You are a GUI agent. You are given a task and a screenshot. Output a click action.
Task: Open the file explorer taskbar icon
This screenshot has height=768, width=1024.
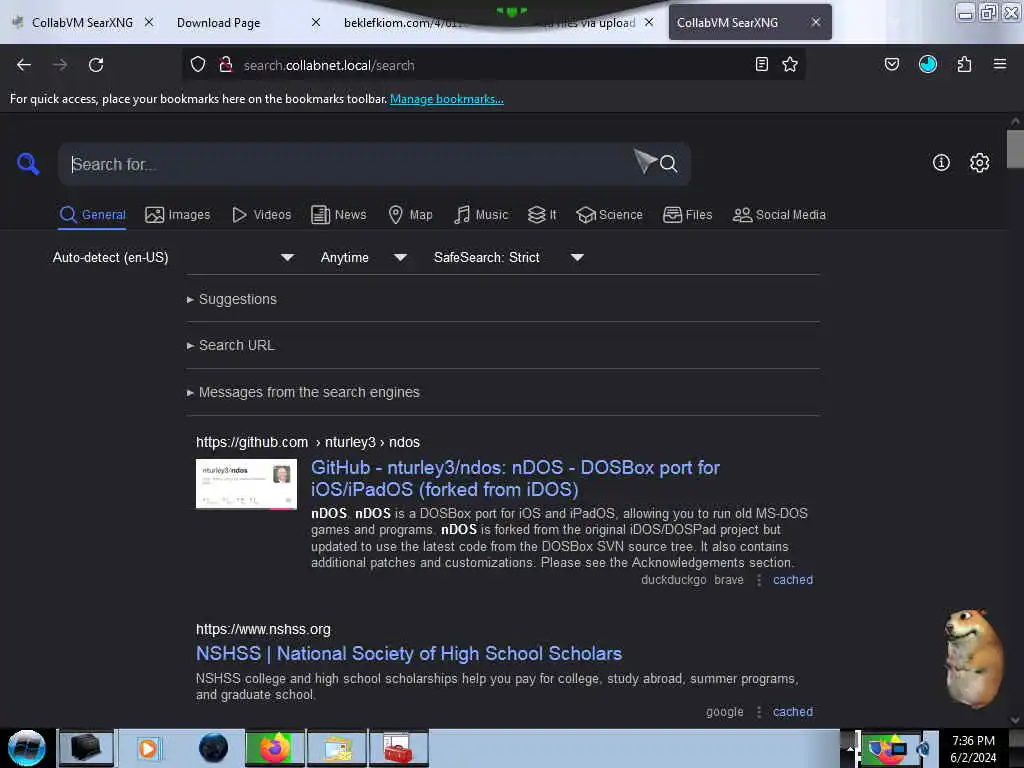coord(337,748)
